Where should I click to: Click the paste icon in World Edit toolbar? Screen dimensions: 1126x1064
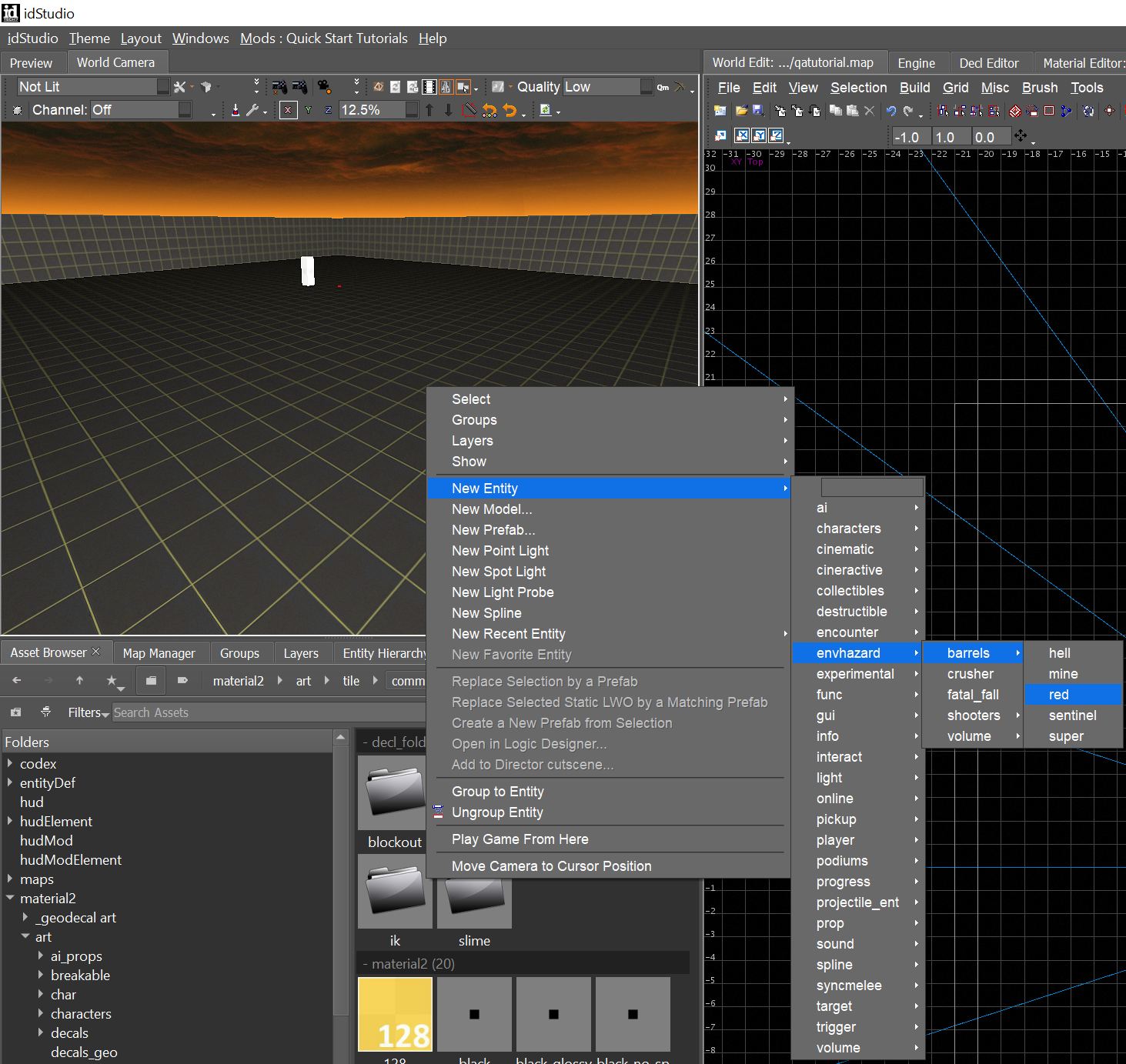tap(852, 111)
